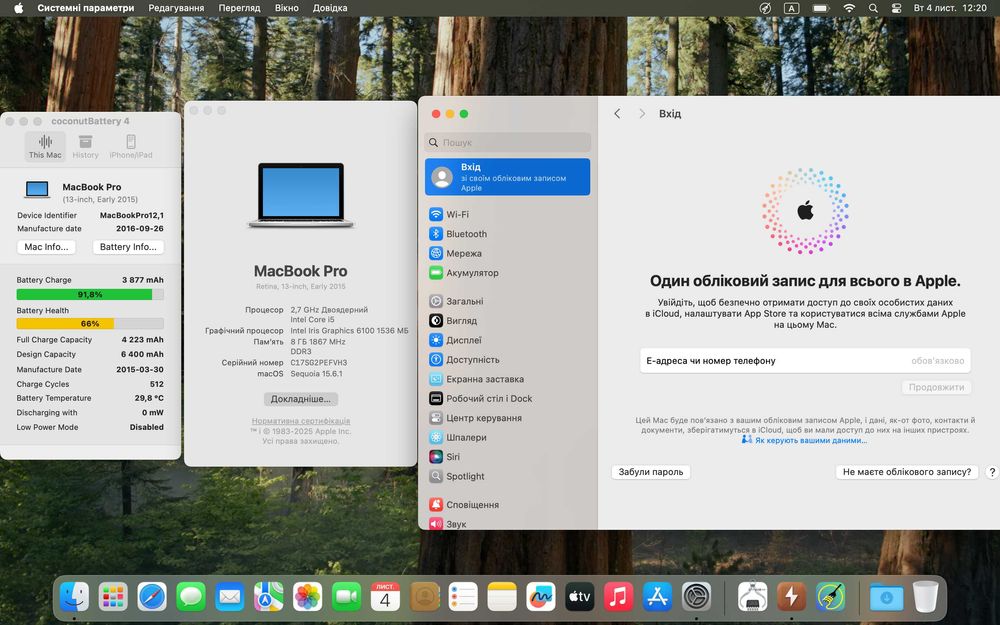Open Вікно menu in menu bar

[x=287, y=8]
